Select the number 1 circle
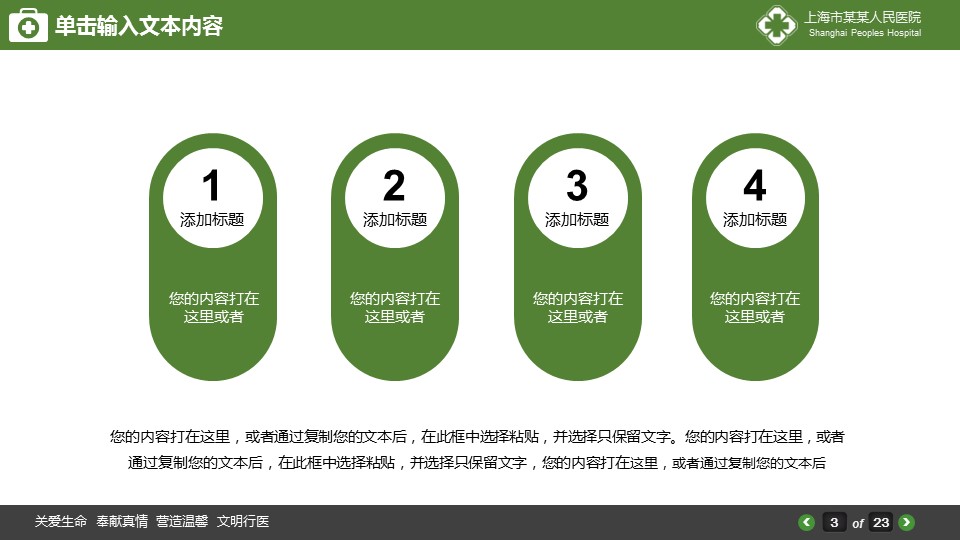This screenshot has width=960, height=540. tap(212, 197)
